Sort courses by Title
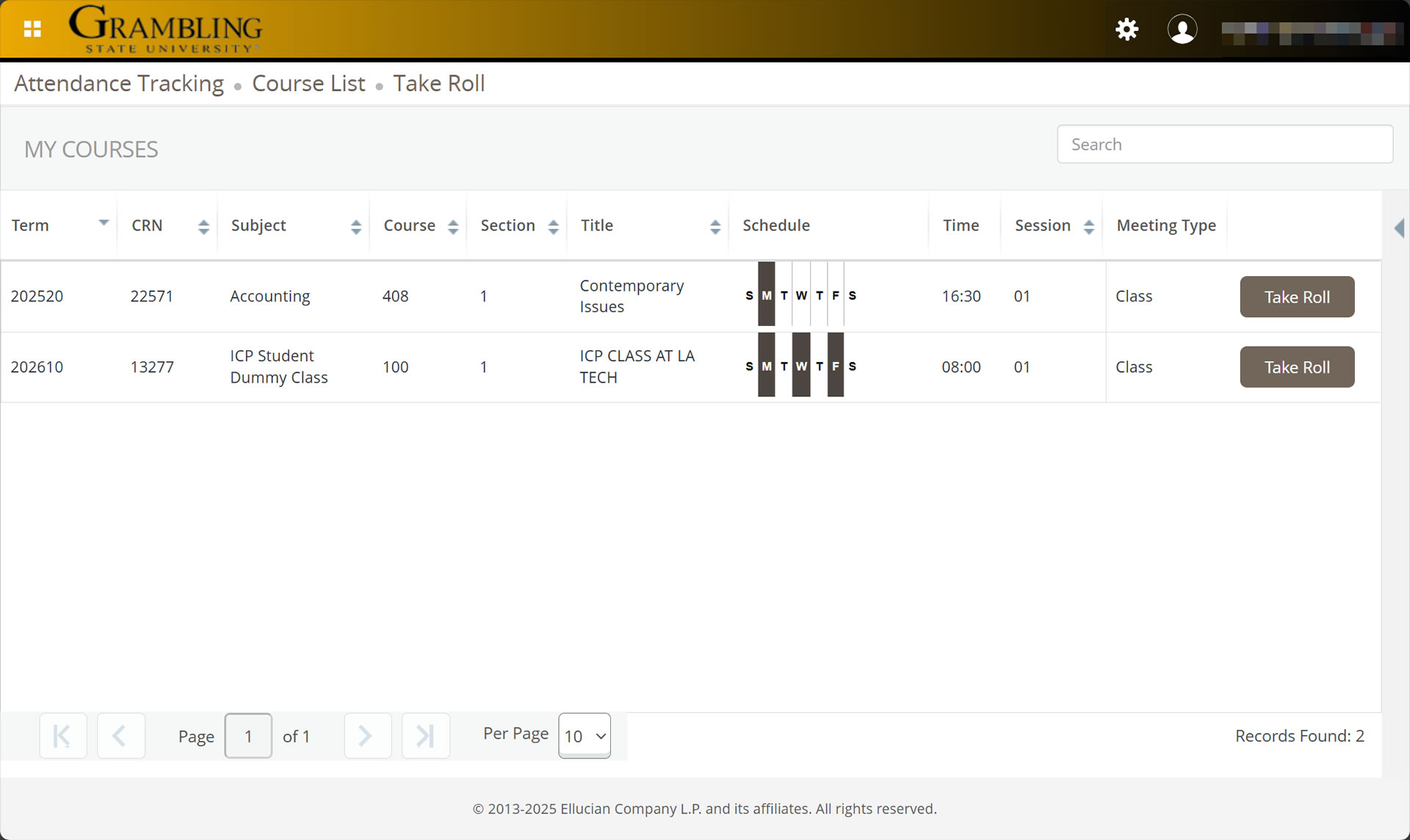1410x840 pixels. [715, 226]
